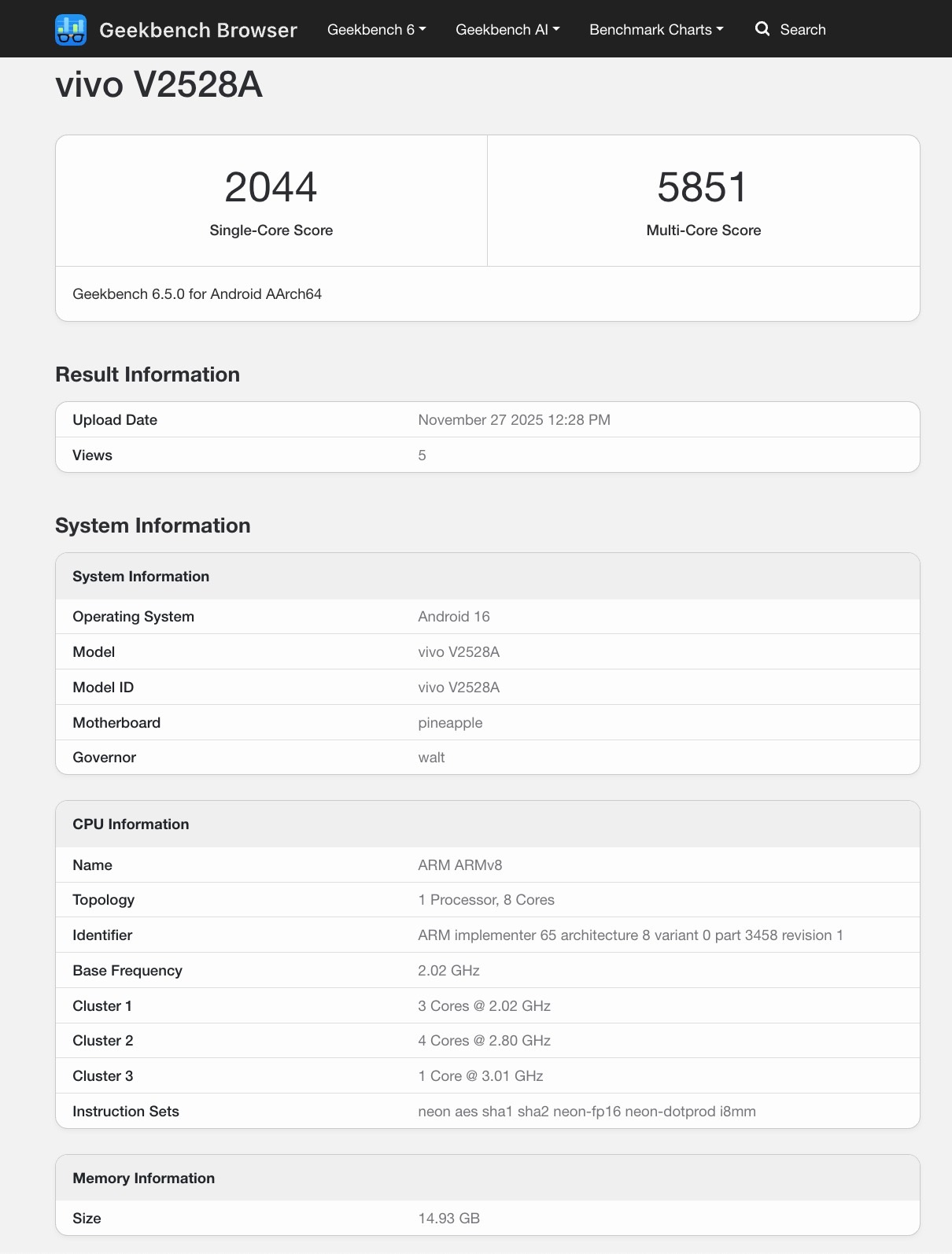This screenshot has width=952, height=1254.
Task: Click the Geekbench 6.5.0 version text
Action: tap(197, 294)
